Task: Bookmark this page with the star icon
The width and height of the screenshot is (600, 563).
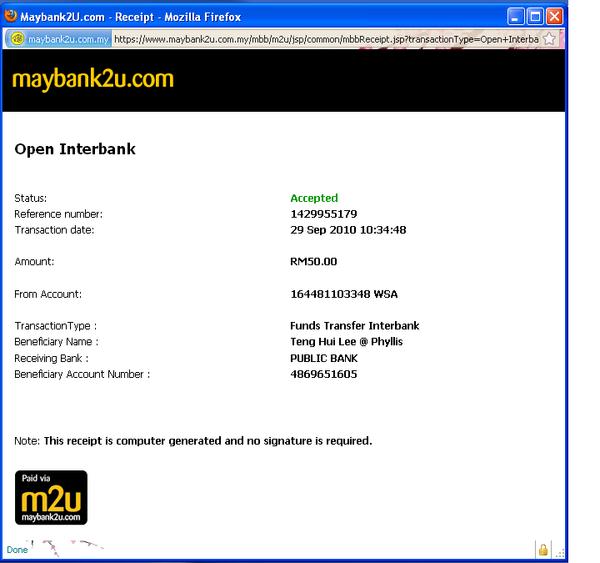Action: (549, 39)
